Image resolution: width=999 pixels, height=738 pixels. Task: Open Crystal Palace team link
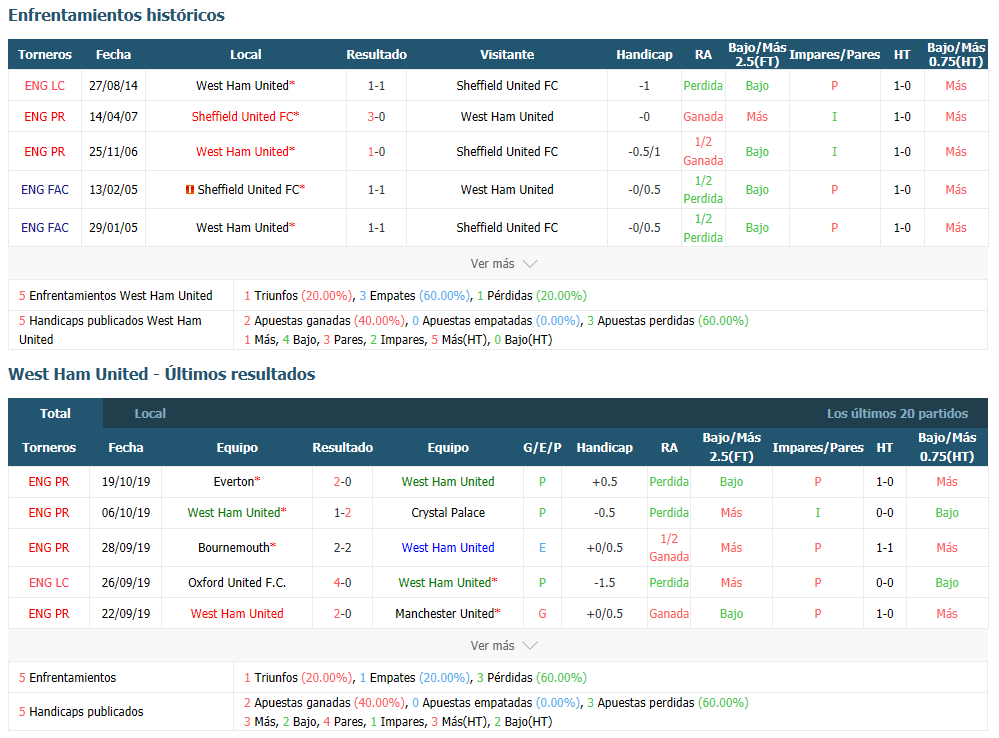[x=448, y=513]
